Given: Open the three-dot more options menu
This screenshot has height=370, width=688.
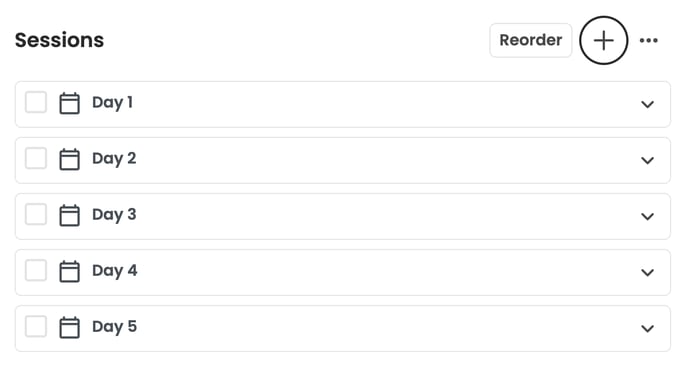Looking at the screenshot, I should pos(648,40).
